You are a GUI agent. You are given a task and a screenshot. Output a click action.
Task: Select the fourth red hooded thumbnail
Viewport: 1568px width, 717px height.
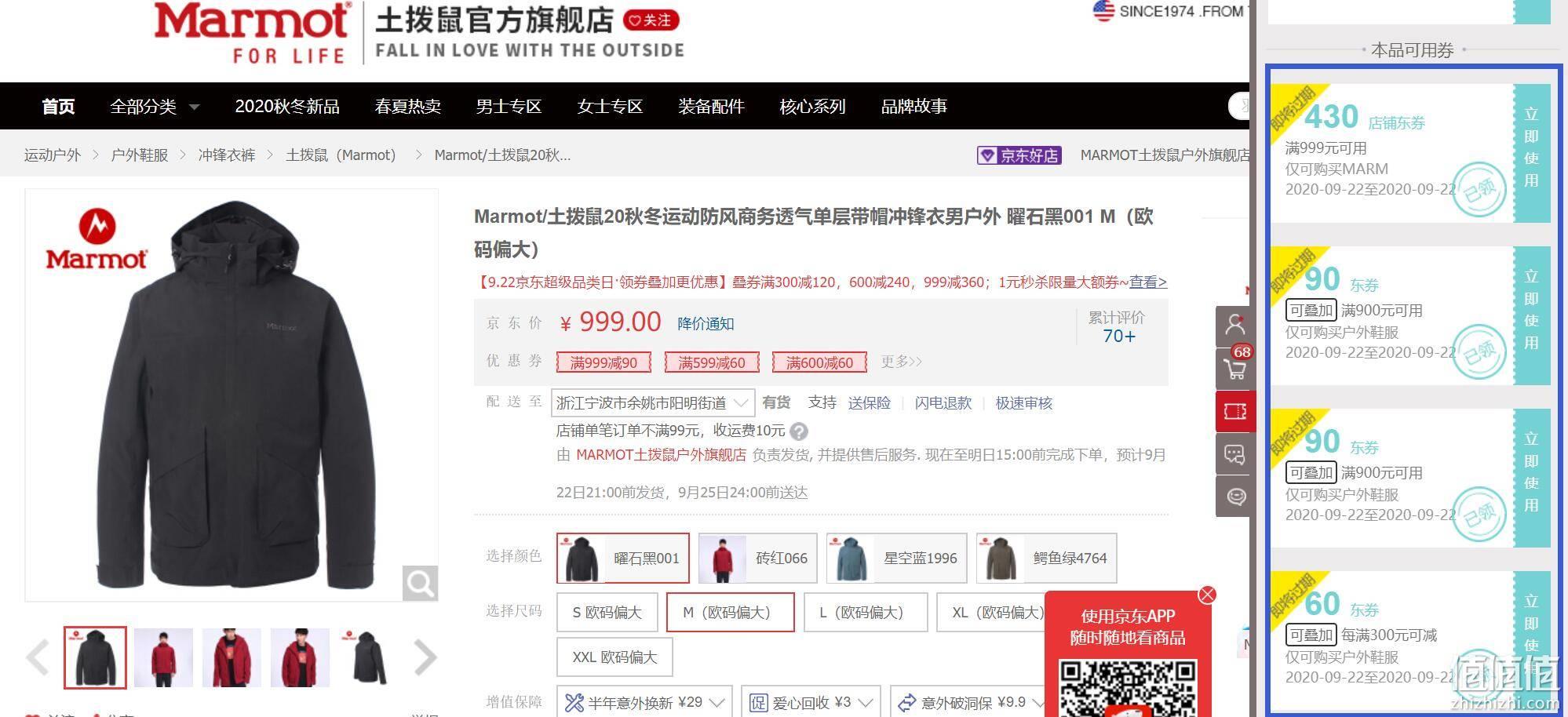(300, 657)
